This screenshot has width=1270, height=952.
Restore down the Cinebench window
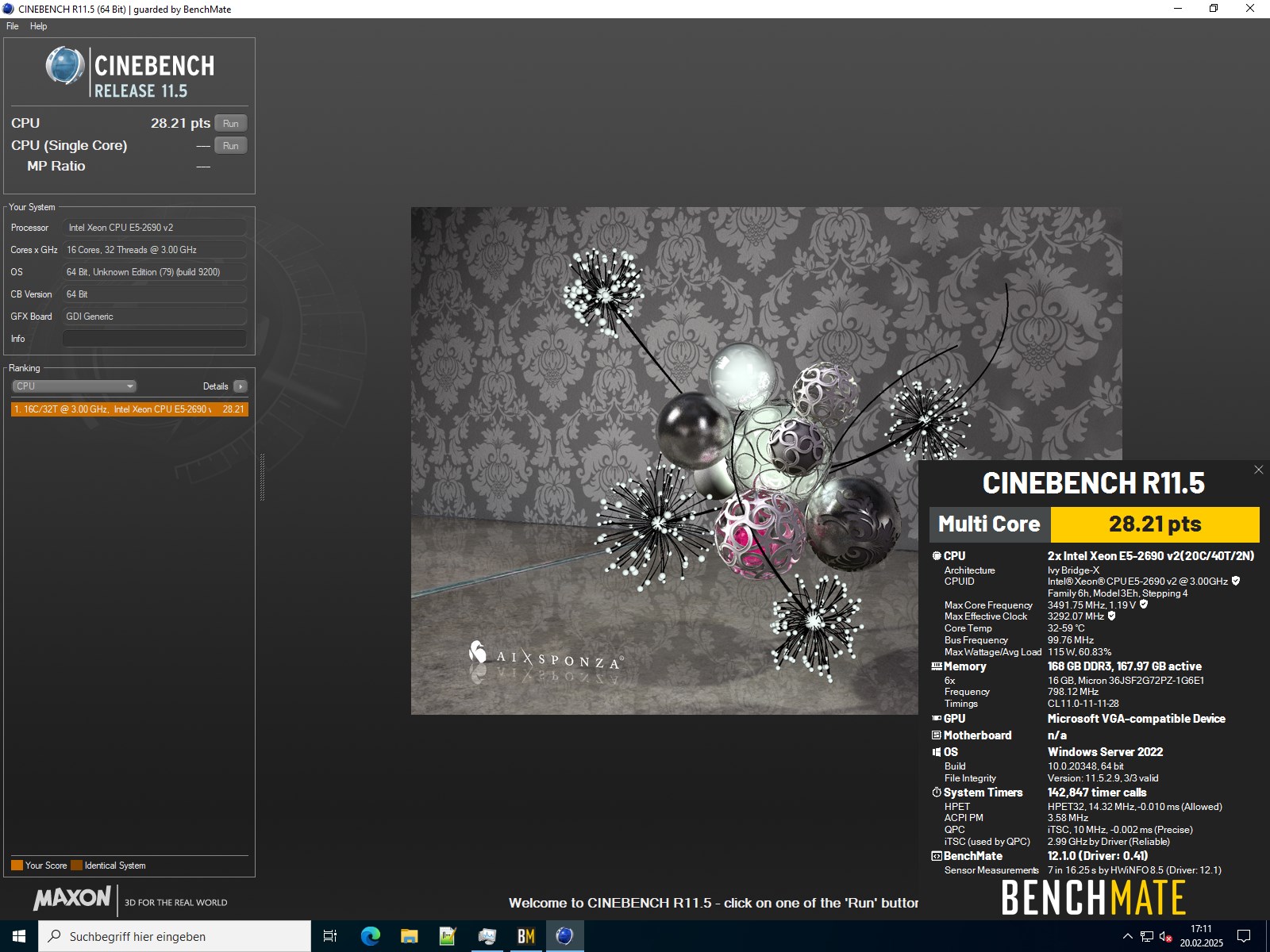[1214, 9]
